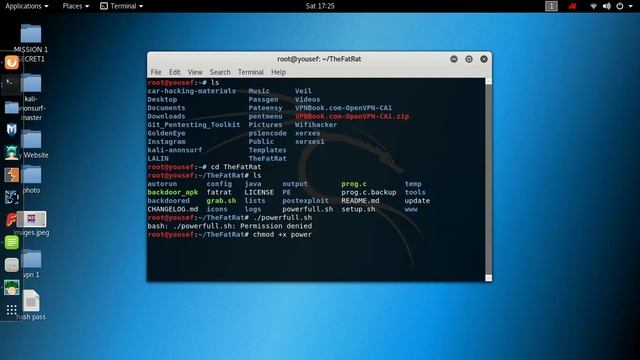Click the title 'root@yousef: ~/TheFatRat'
Image resolution: width=640 pixels, height=360 pixels.
(x=319, y=59)
